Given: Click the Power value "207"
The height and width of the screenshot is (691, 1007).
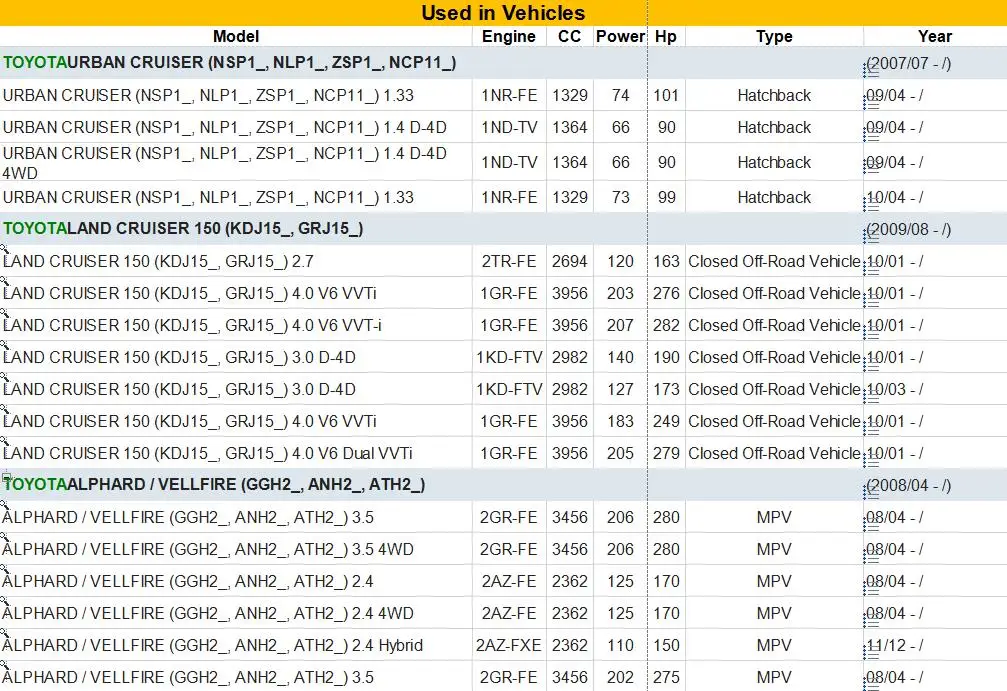Looking at the screenshot, I should [x=620, y=326].
